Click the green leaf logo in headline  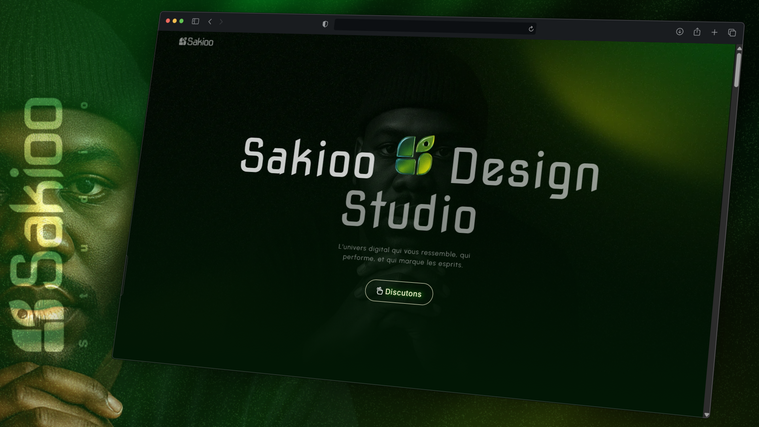click(414, 155)
